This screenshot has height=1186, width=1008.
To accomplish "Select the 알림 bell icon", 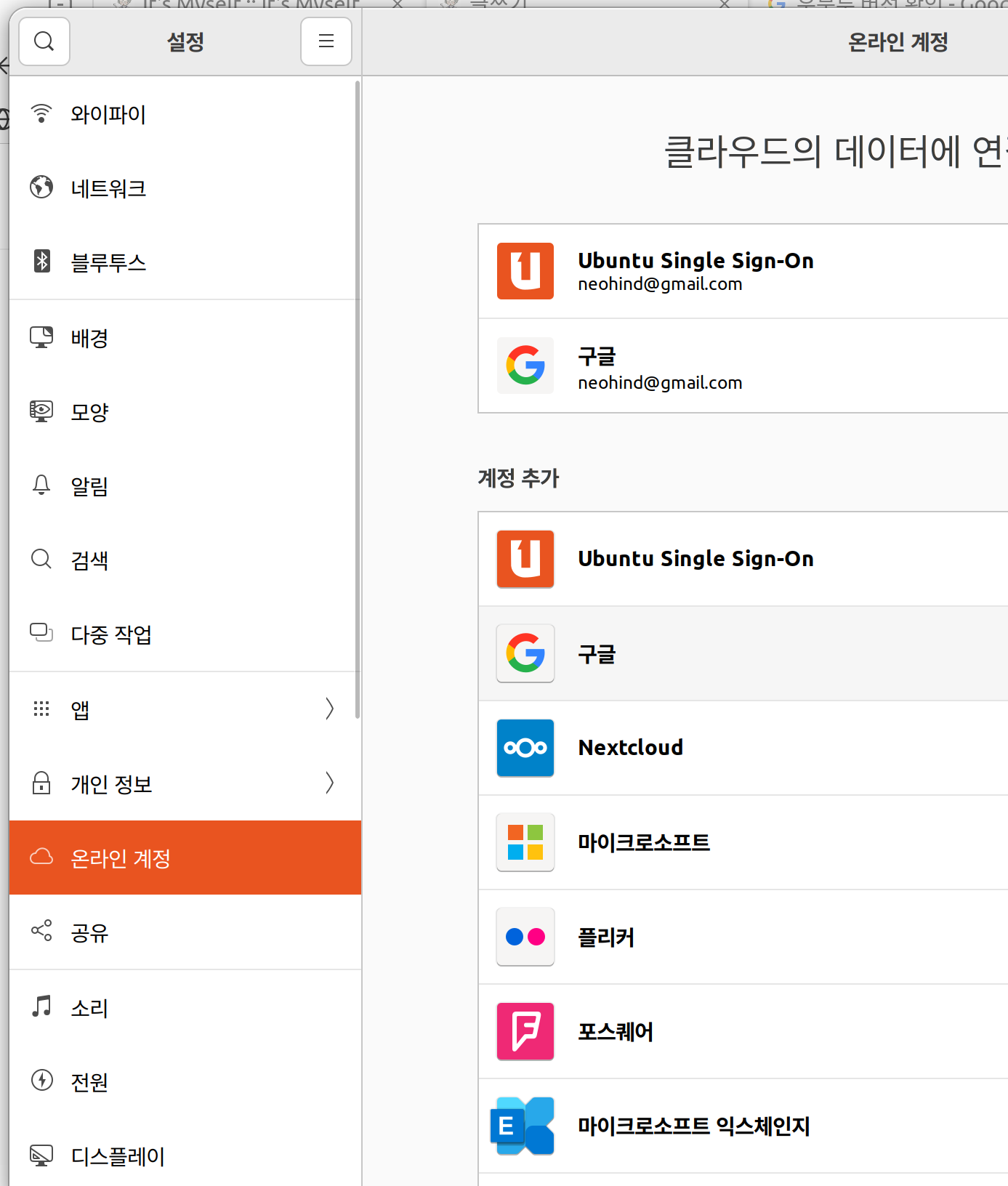I will pos(41,485).
